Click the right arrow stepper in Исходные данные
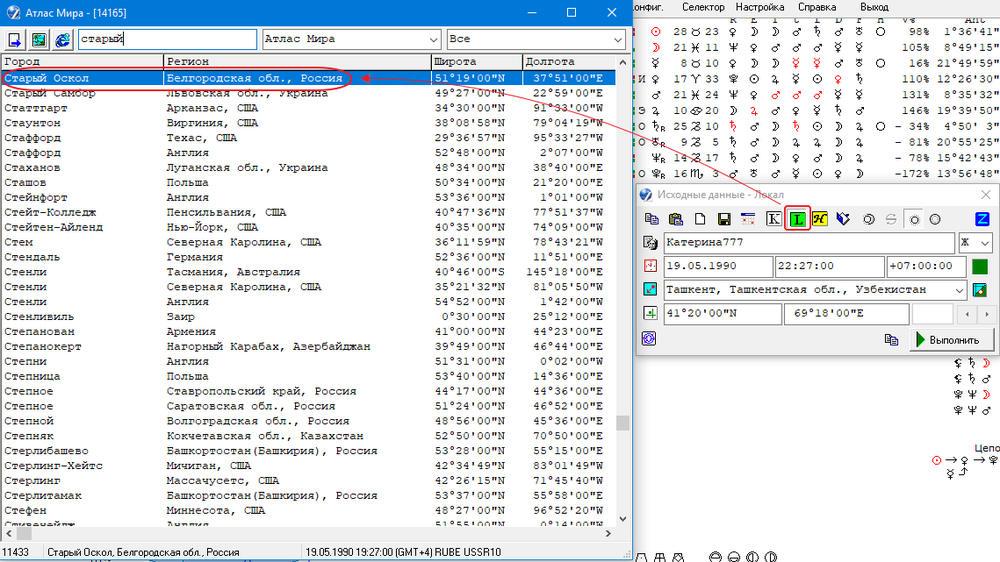Screen dimensions: 1000x562 (987, 314)
